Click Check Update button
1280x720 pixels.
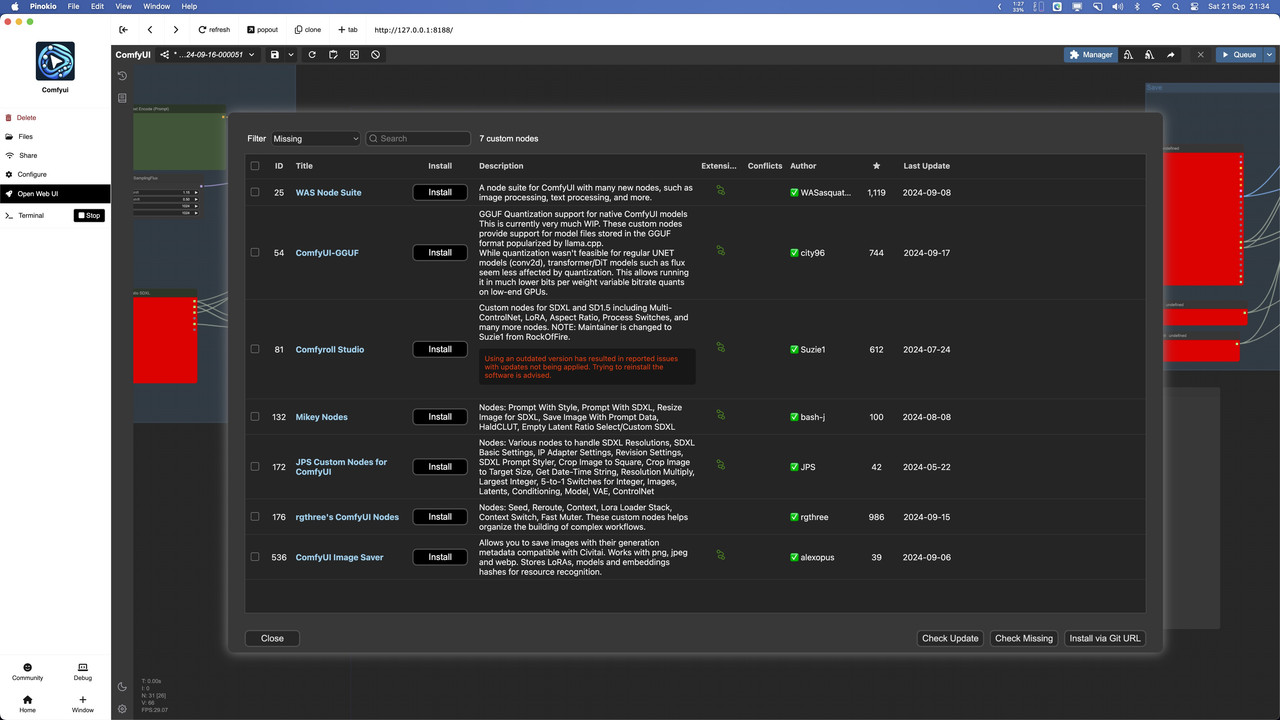click(950, 638)
